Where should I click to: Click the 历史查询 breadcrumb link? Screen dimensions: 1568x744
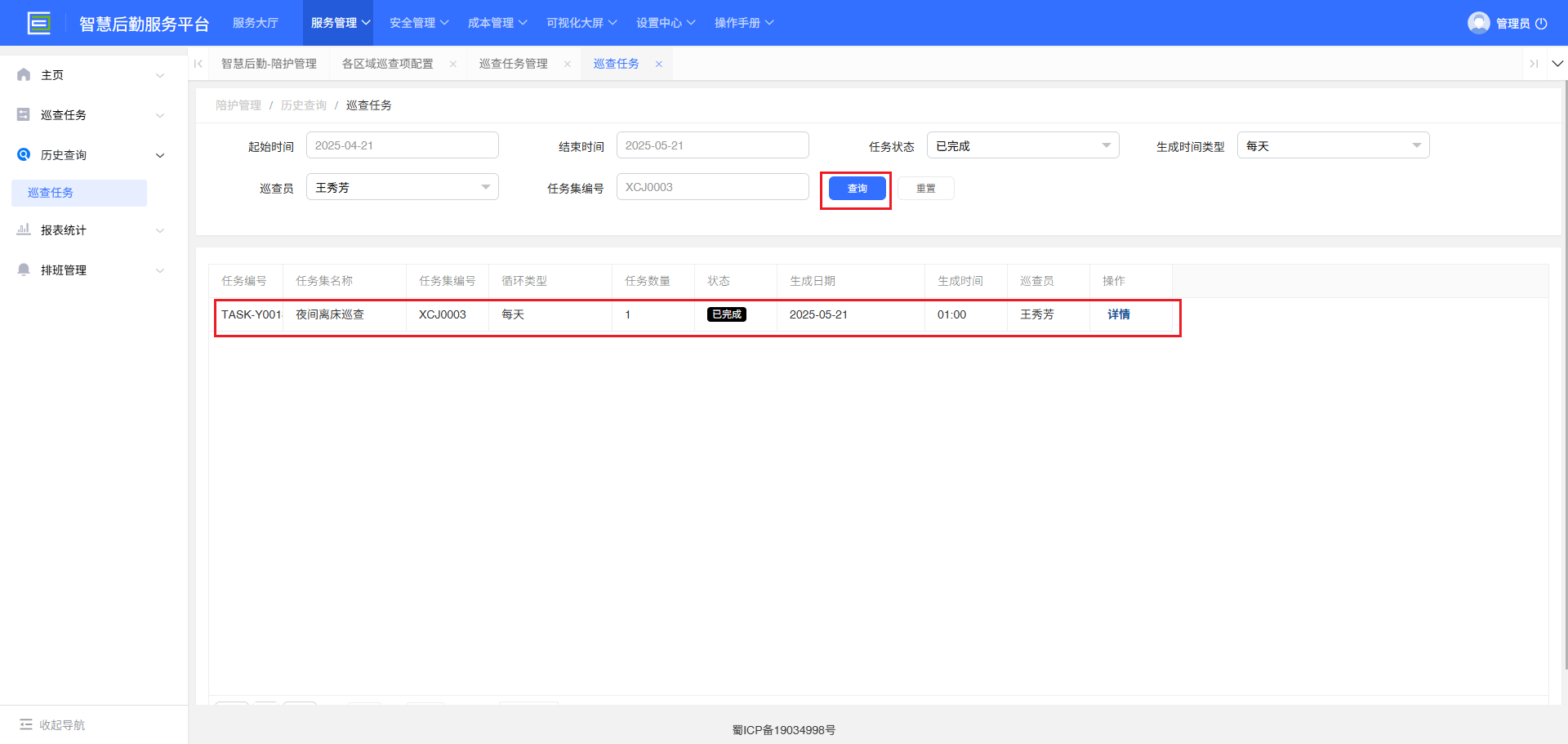(x=304, y=105)
